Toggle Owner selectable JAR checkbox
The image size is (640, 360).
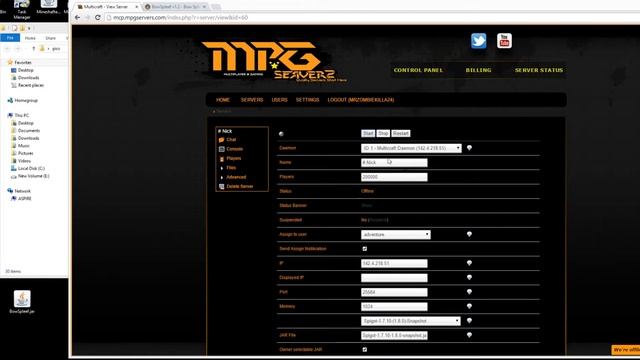tap(365, 349)
